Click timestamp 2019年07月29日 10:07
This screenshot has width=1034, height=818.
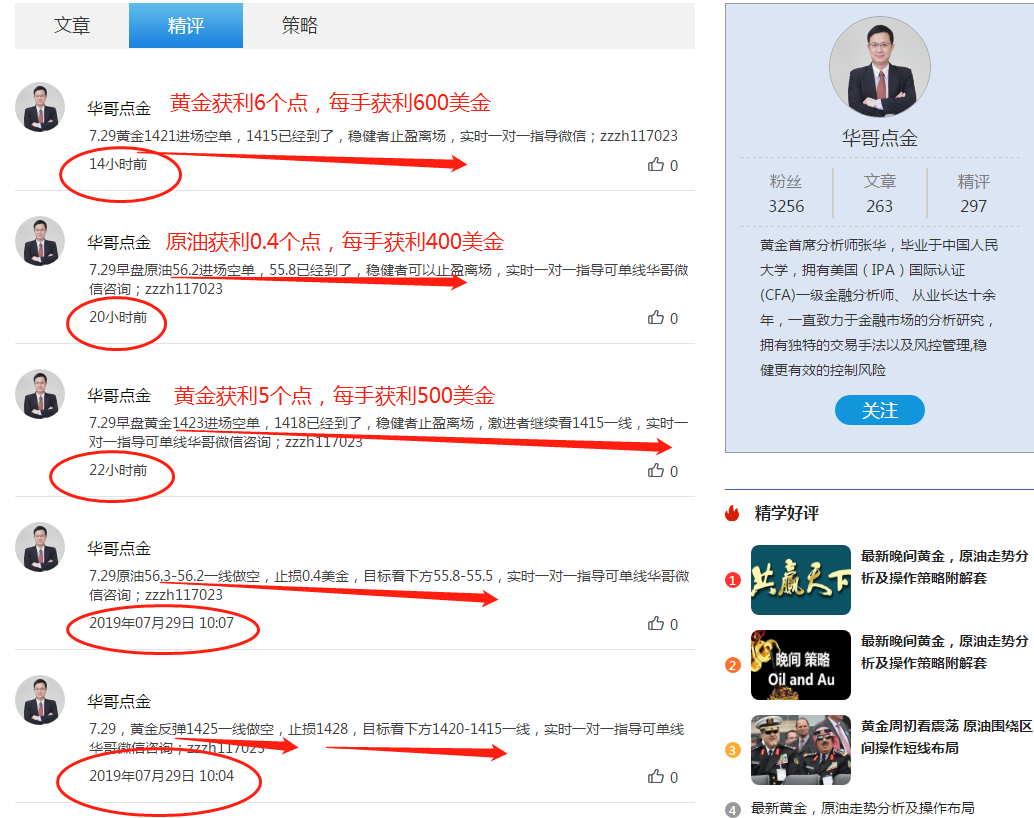coord(162,623)
